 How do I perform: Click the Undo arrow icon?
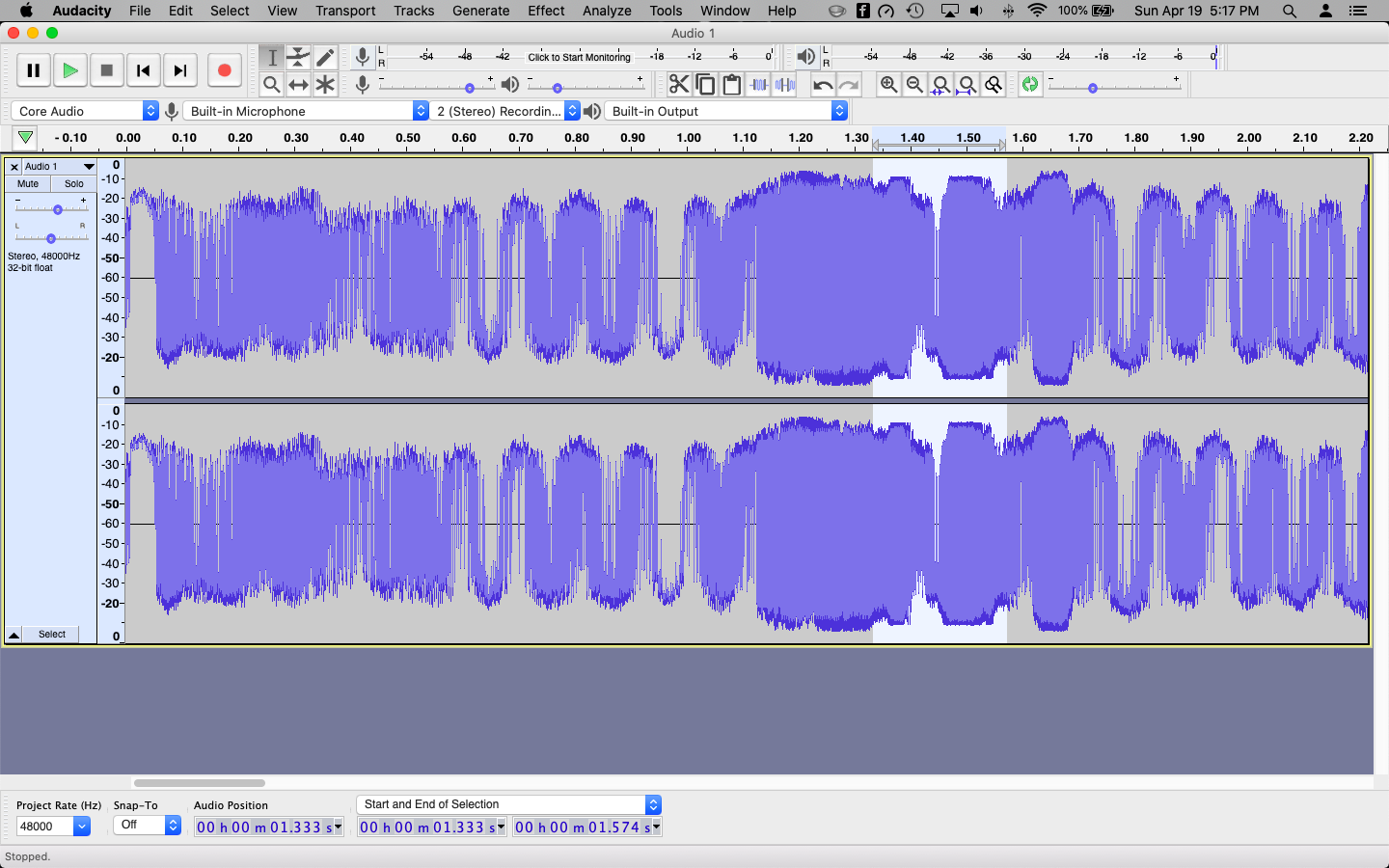[822, 85]
